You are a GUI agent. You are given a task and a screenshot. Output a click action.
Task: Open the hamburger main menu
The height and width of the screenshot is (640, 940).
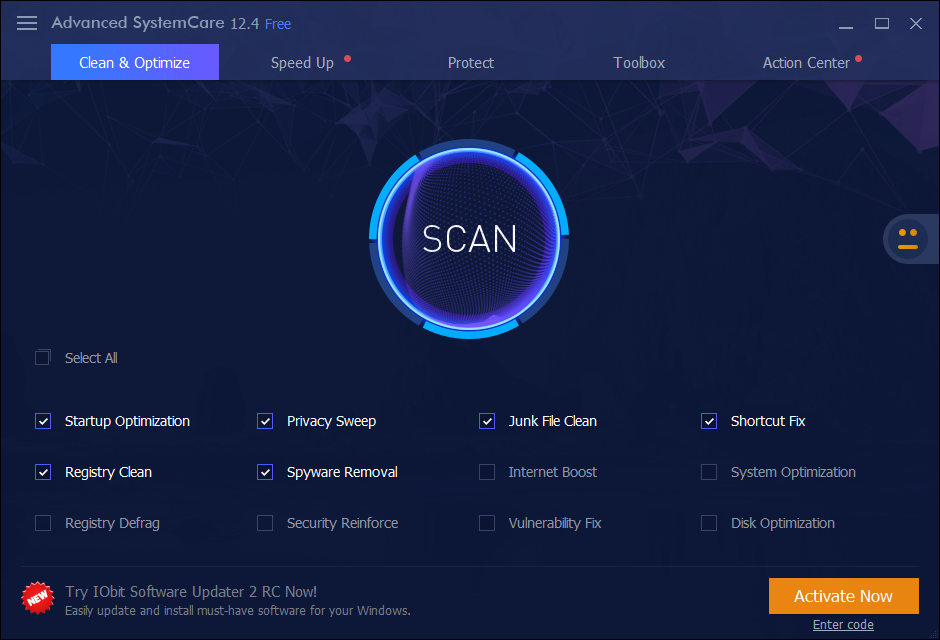pyautogui.click(x=27, y=23)
